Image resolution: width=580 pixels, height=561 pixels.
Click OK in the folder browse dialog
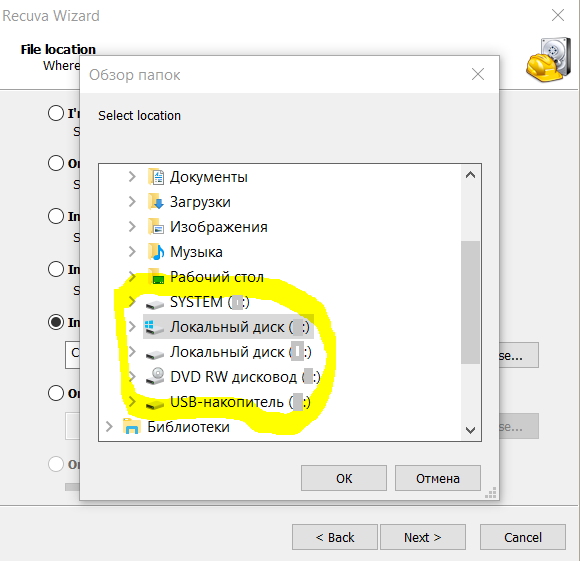(344, 478)
